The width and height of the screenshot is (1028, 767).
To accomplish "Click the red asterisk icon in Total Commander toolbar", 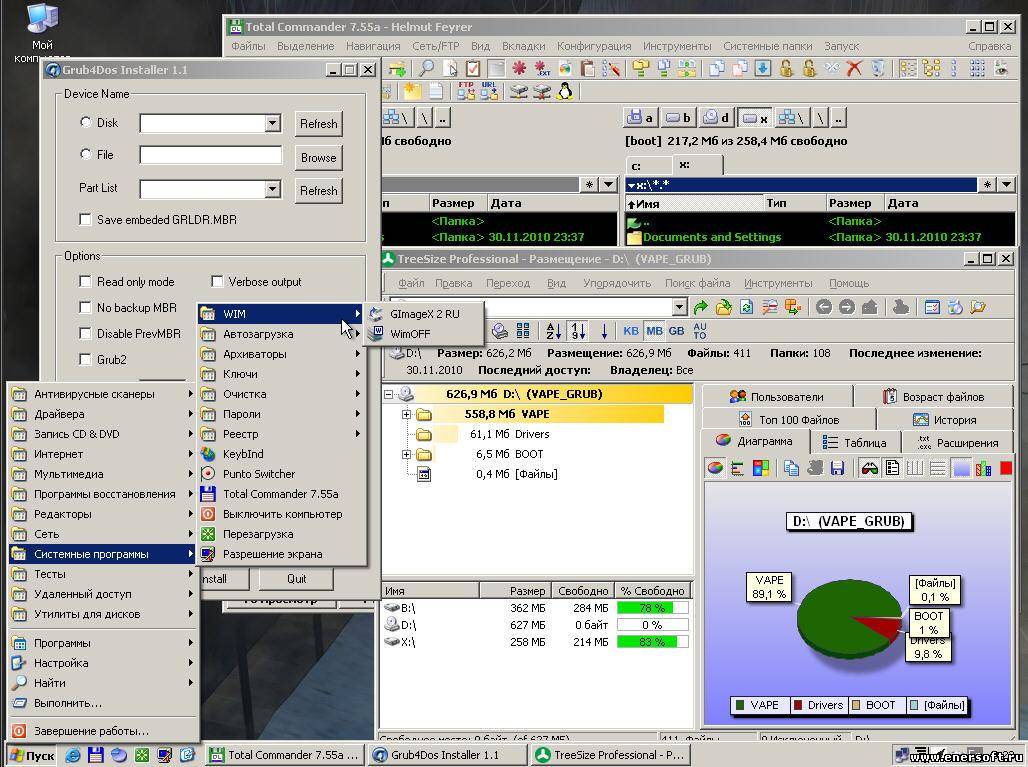I will (519, 68).
